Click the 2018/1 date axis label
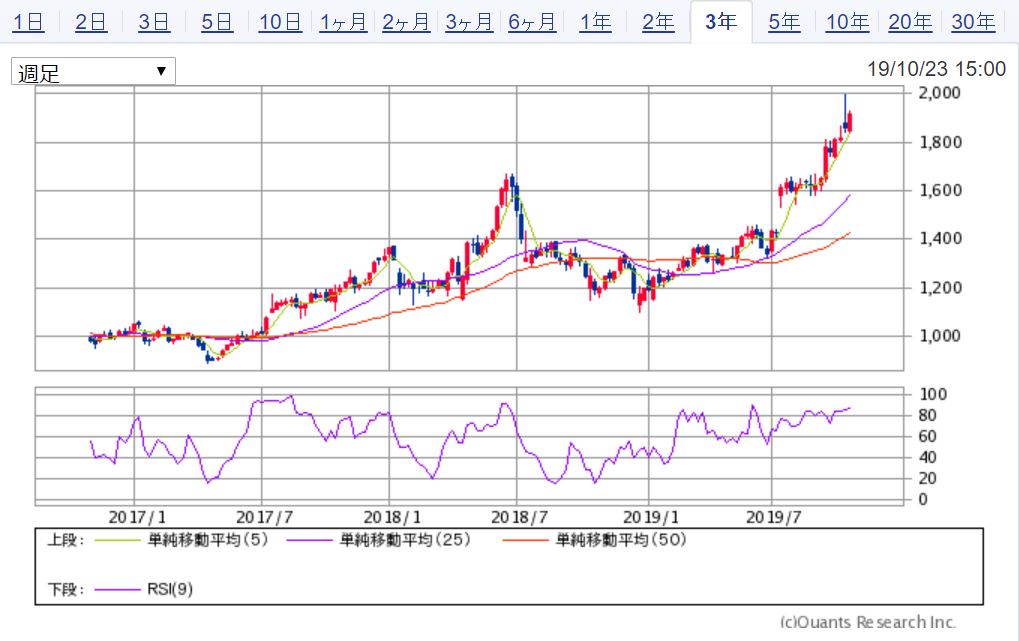 tap(392, 517)
